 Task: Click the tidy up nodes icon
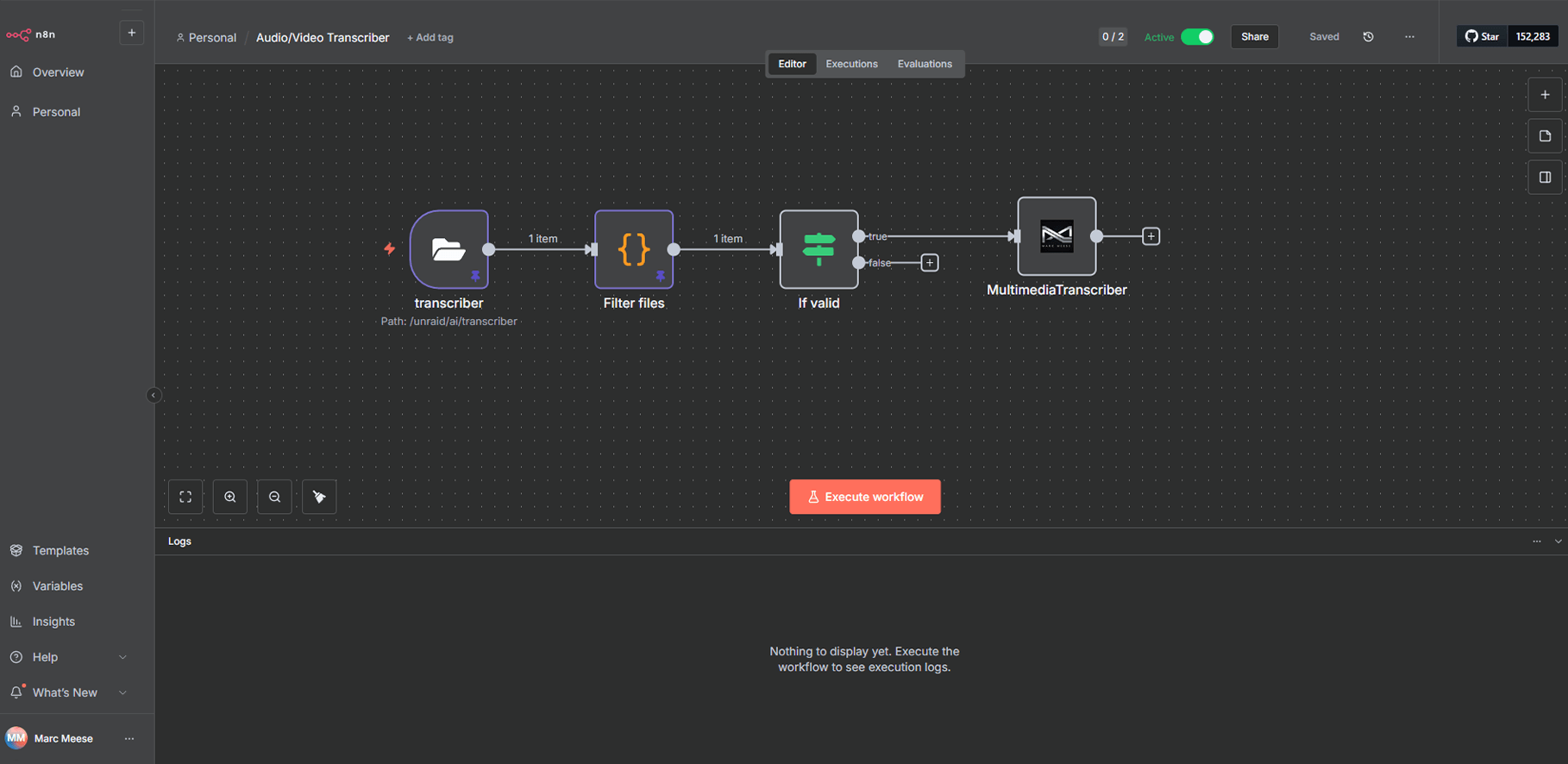point(319,497)
